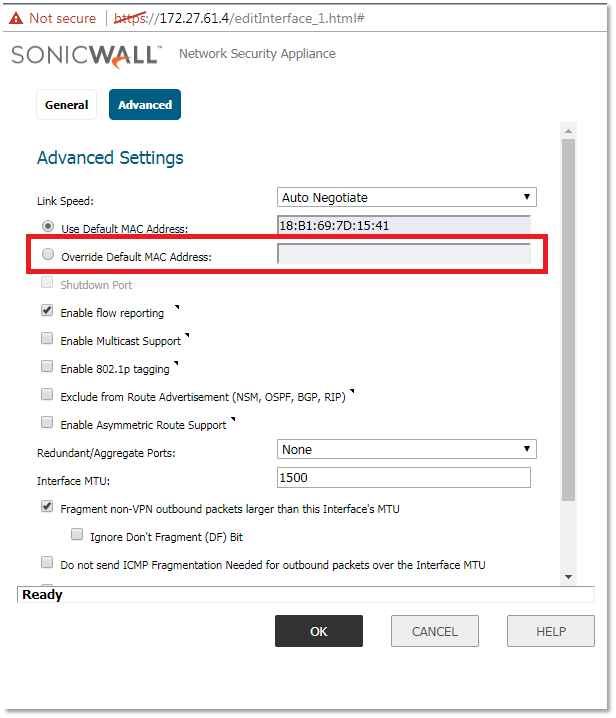Viewport: 616px width, 718px height.
Task: Click tooltip triangle beside Enable flow reporting
Action: coord(177,307)
